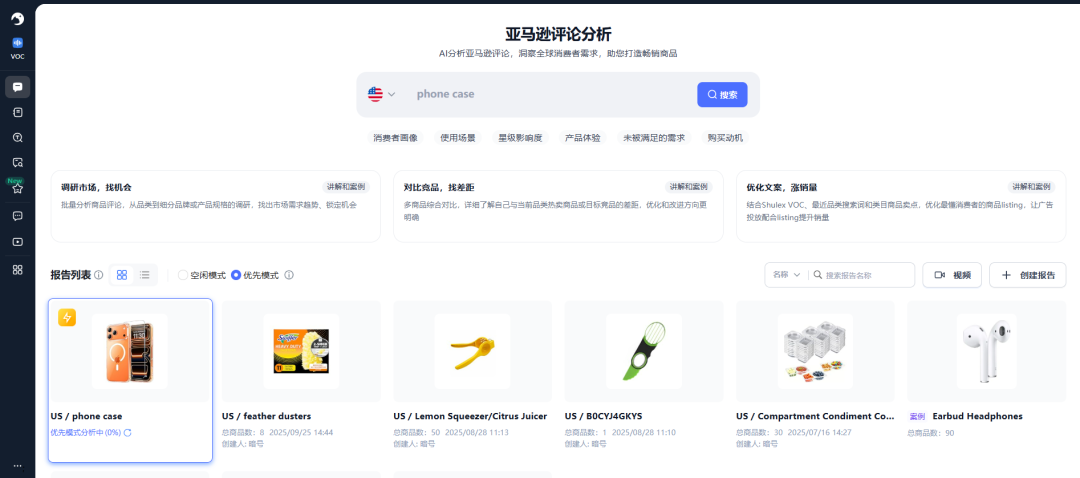
Task: Switch report list to list view
Action: coord(145,275)
